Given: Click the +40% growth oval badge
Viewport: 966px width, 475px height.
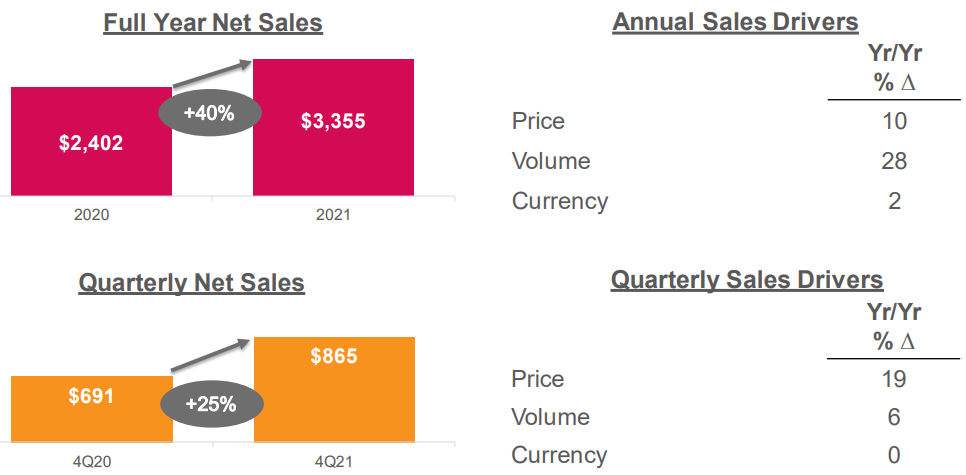Looking at the screenshot, I should click(x=210, y=114).
